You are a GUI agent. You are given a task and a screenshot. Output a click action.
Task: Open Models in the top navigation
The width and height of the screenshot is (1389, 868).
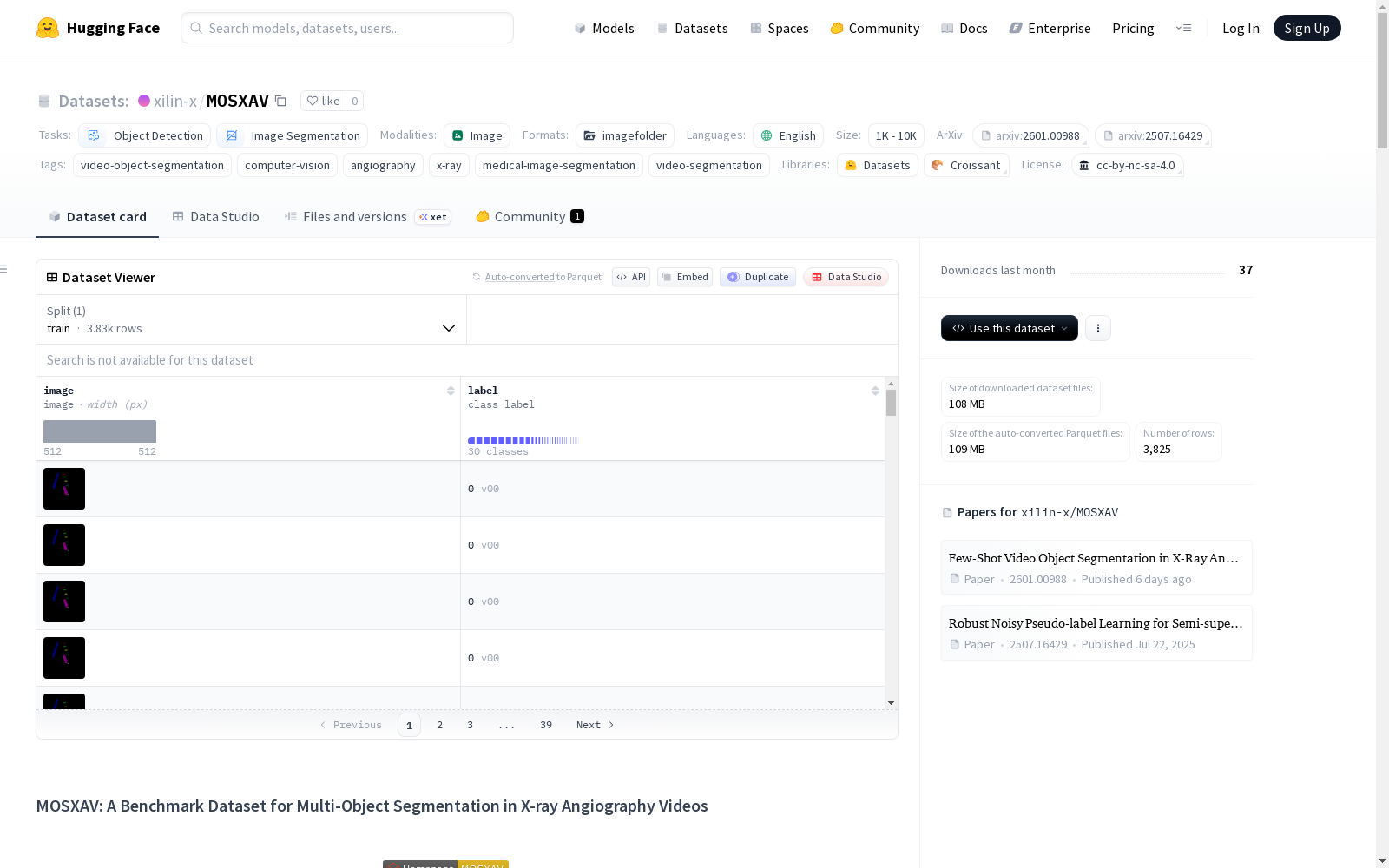604,28
